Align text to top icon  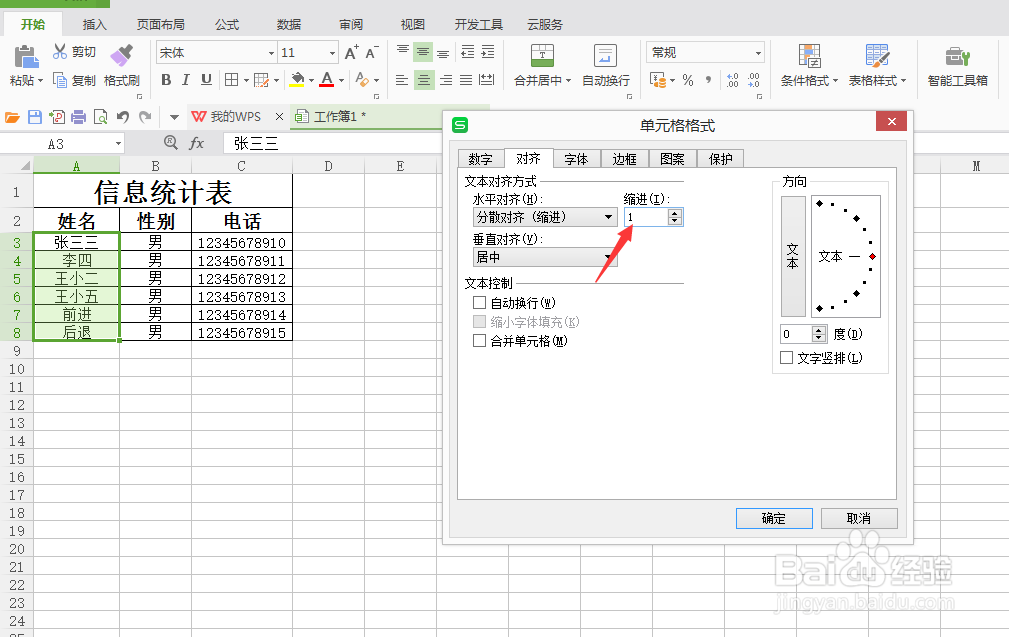403,52
